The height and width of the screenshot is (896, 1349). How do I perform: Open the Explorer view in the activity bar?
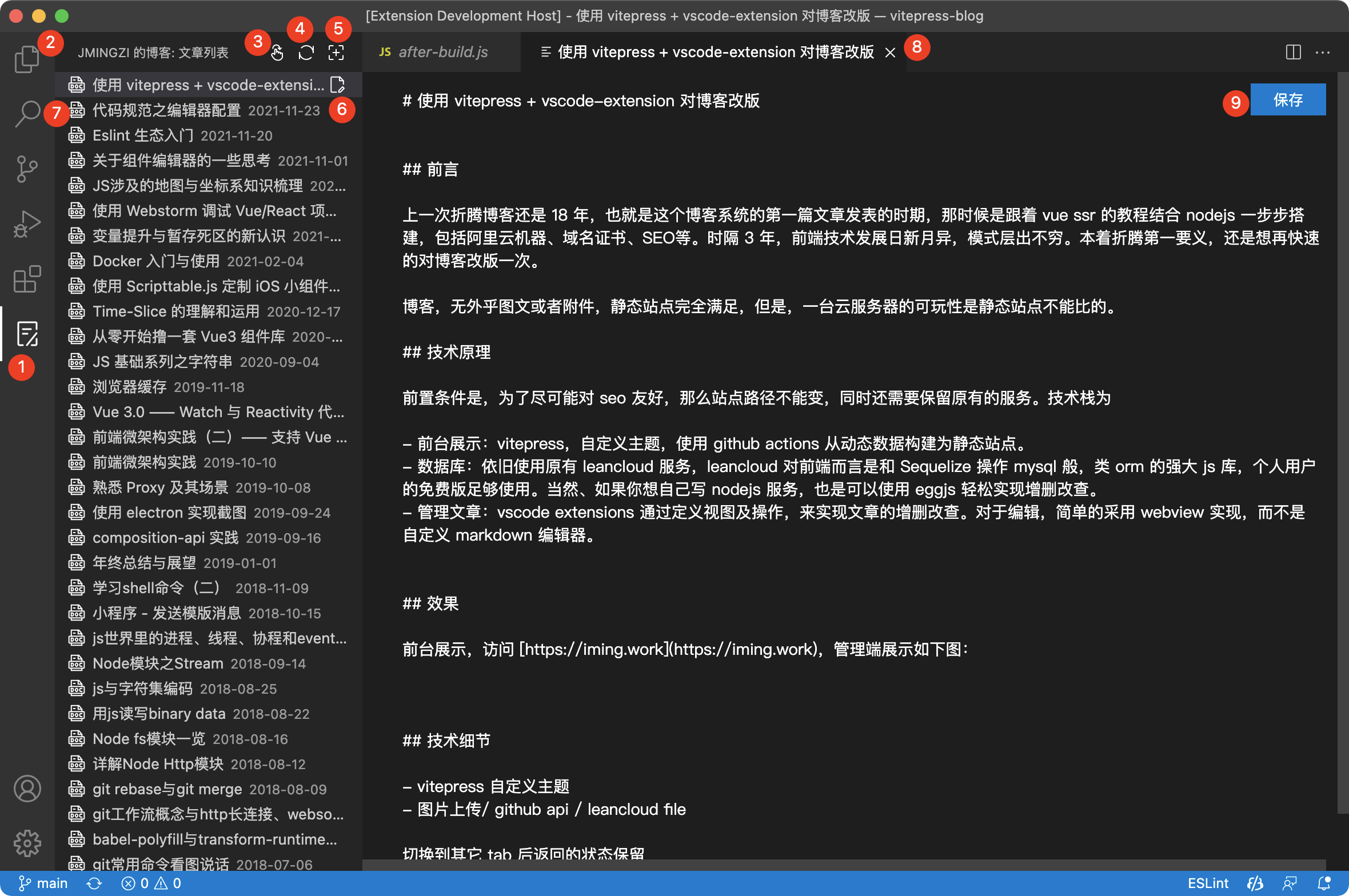click(x=26, y=59)
